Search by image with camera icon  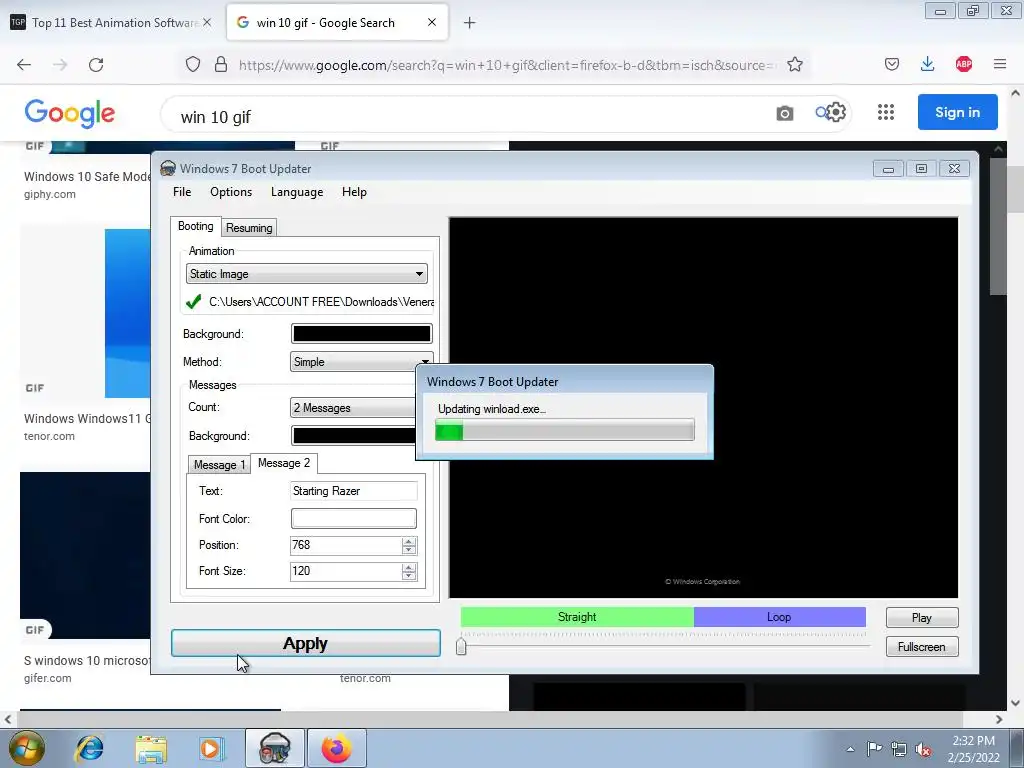pyautogui.click(x=784, y=114)
